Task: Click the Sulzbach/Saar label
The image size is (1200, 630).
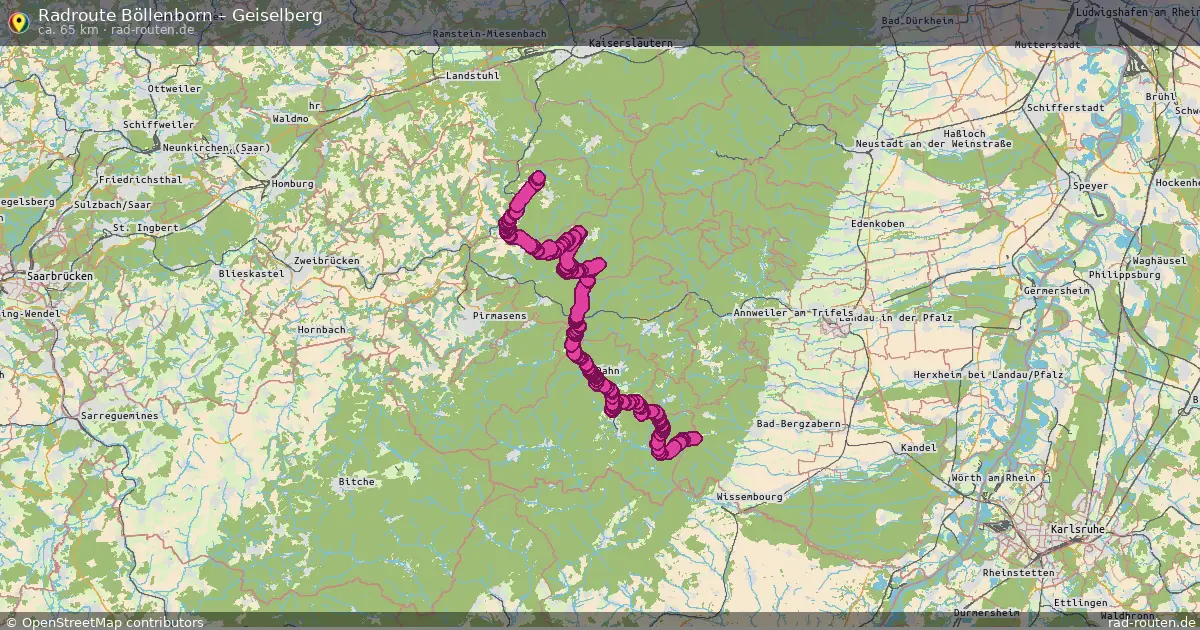Action: click(113, 205)
